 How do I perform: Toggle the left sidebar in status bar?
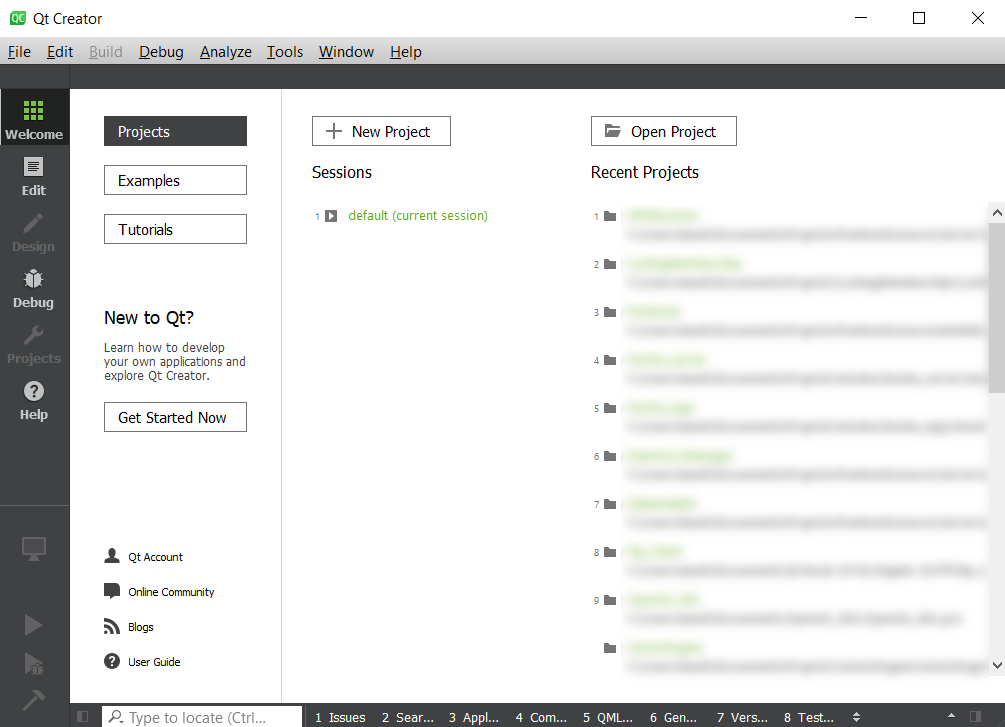[83, 717]
